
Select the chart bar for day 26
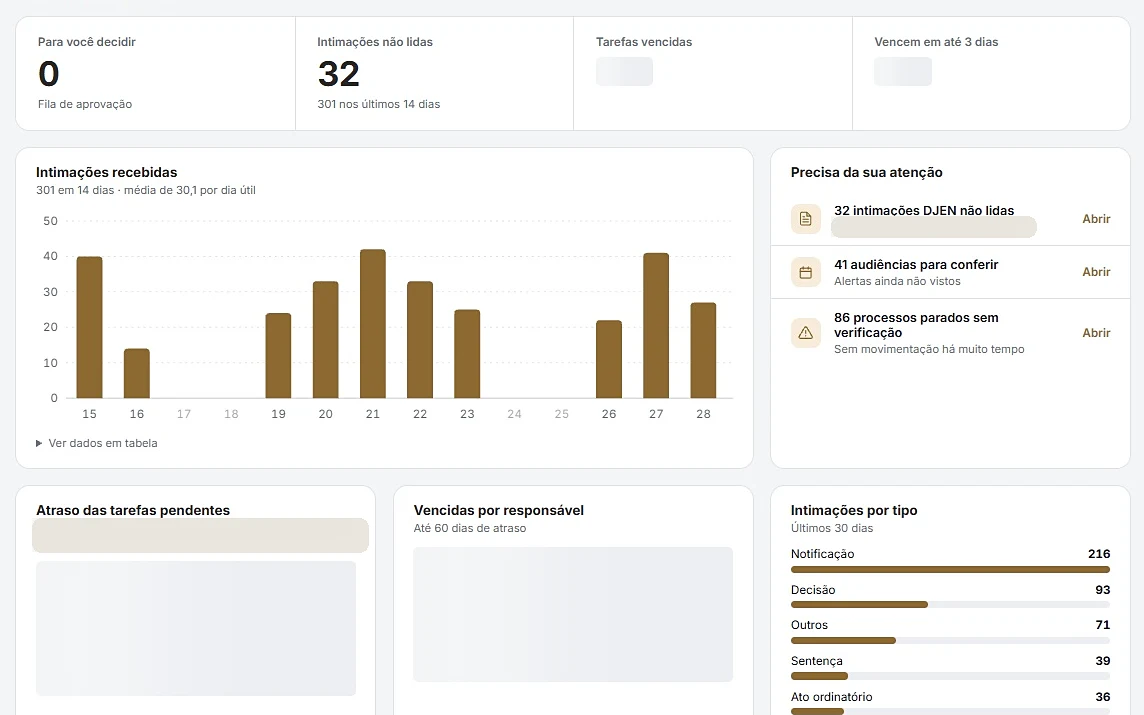pos(608,359)
